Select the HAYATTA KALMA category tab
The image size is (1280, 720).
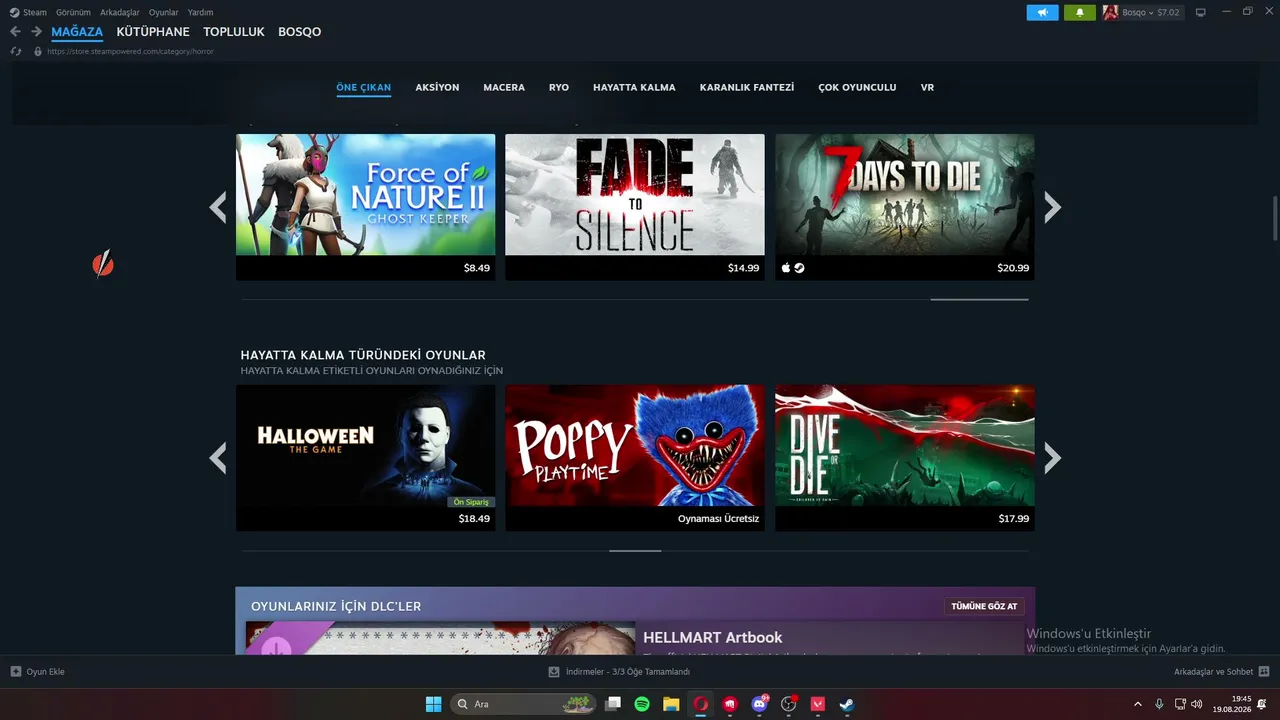pyautogui.click(x=634, y=88)
